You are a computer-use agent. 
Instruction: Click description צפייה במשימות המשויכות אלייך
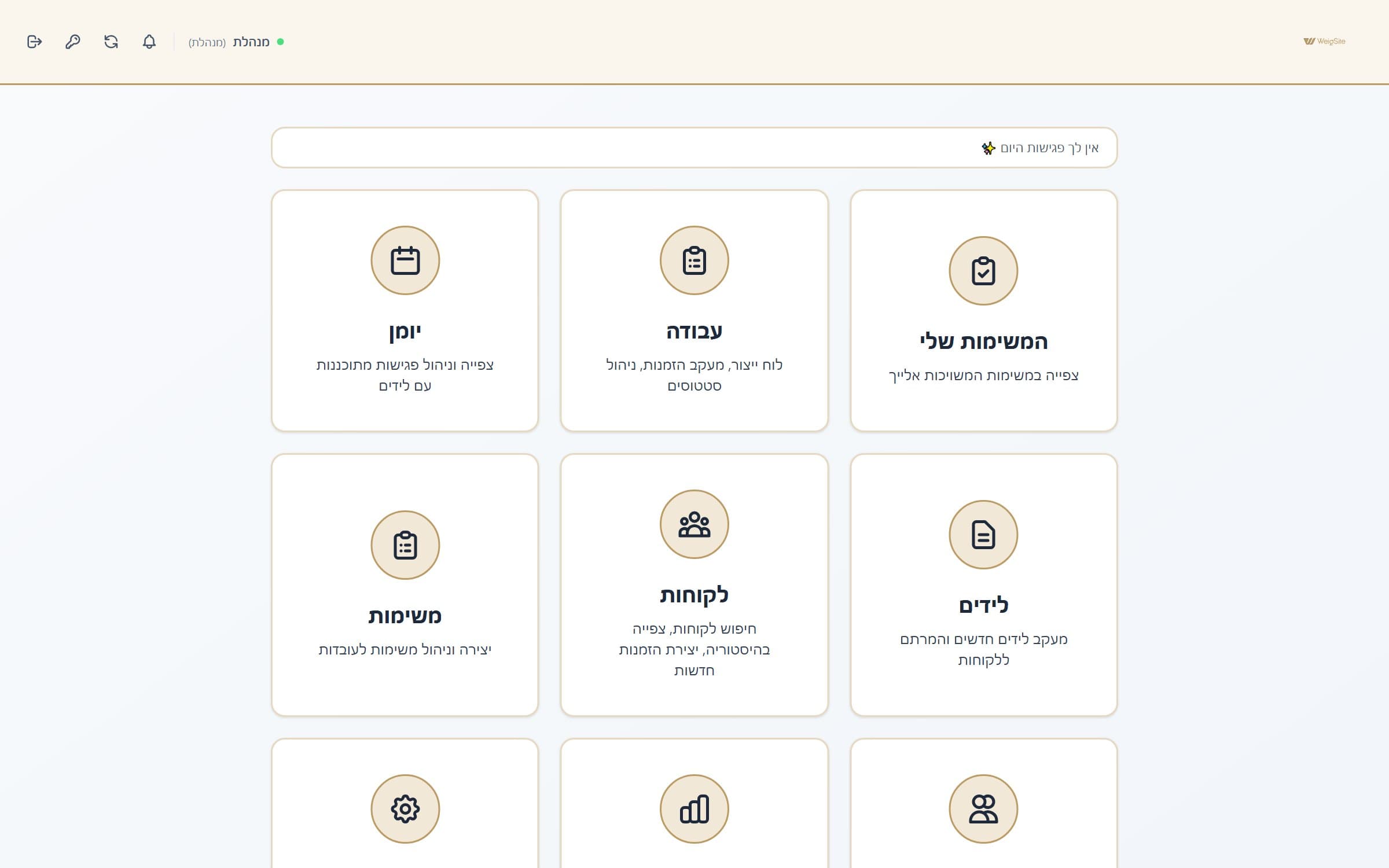click(x=983, y=375)
